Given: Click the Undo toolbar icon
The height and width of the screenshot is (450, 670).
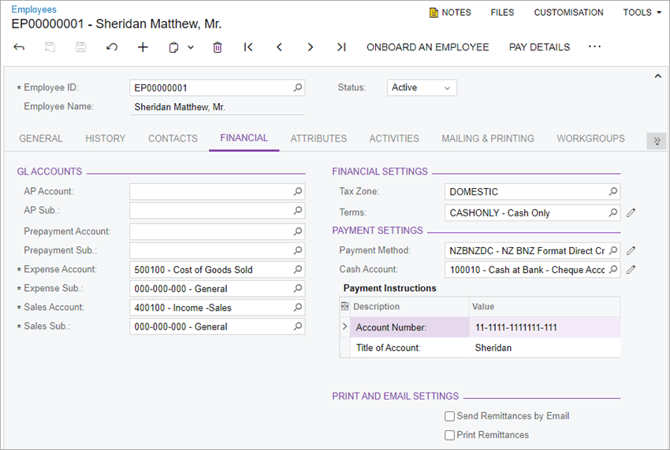Looking at the screenshot, I should pyautogui.click(x=111, y=47).
